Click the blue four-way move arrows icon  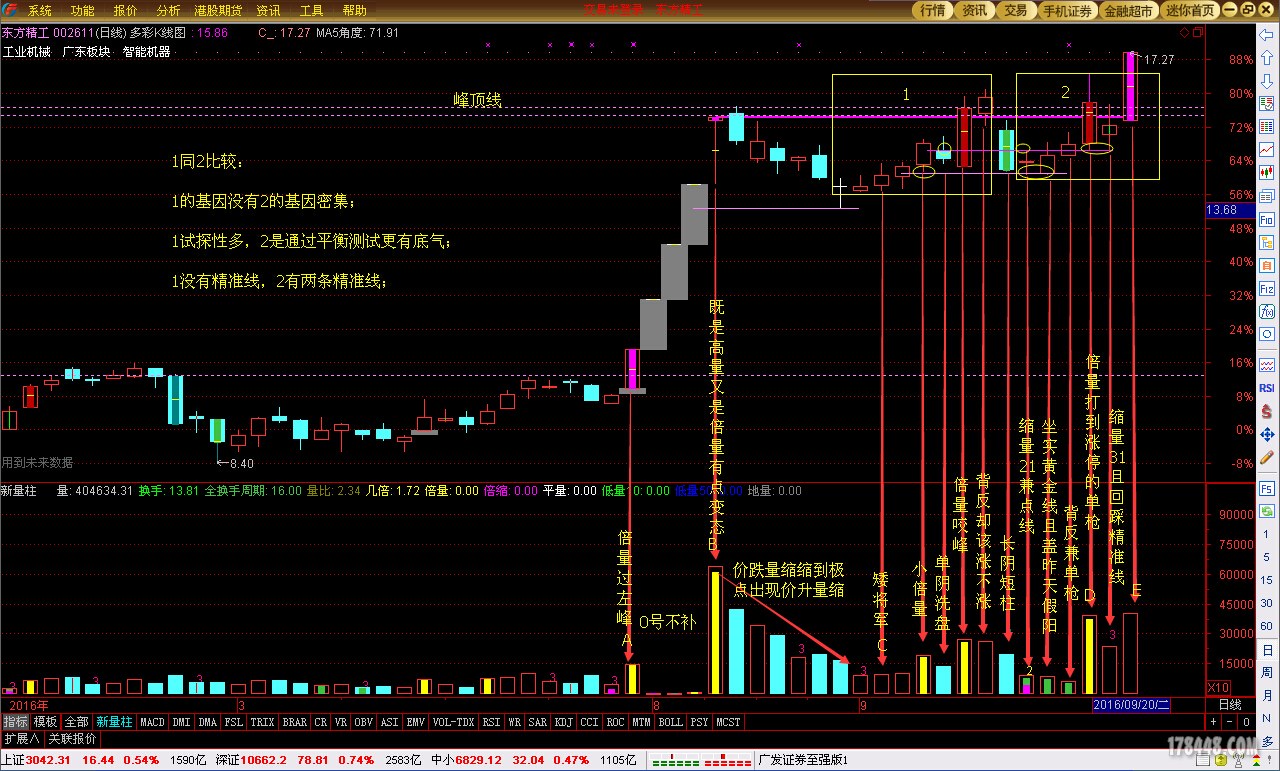coord(1267,433)
